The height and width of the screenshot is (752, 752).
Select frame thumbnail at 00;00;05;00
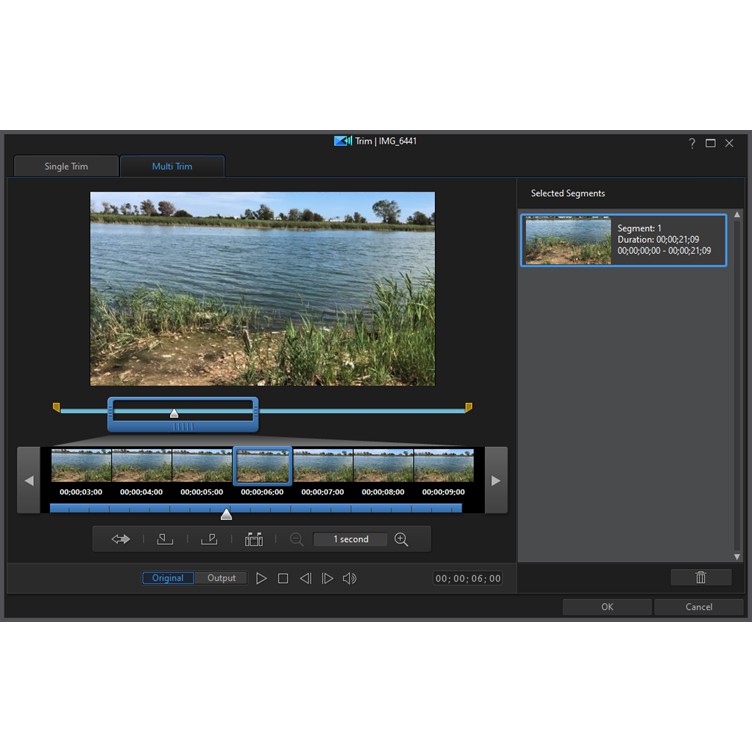tap(202, 465)
